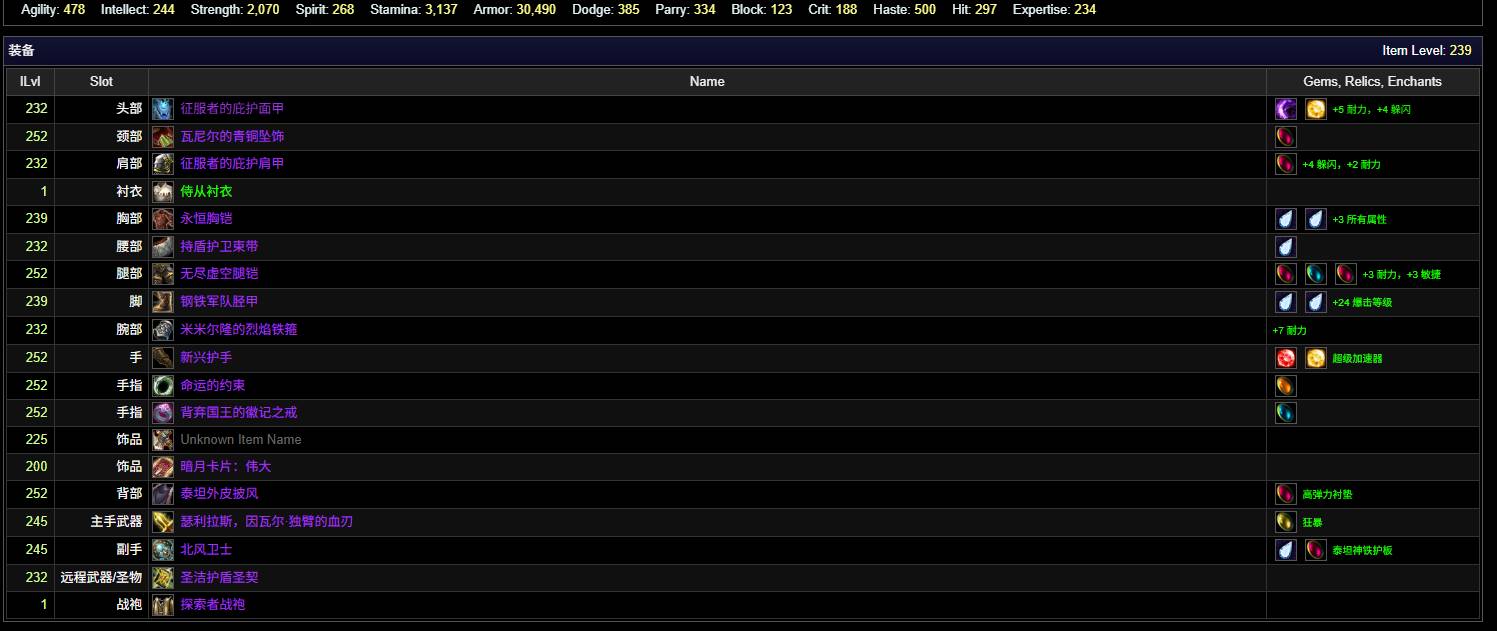Click the purple meta gem in head row

tap(1286, 109)
